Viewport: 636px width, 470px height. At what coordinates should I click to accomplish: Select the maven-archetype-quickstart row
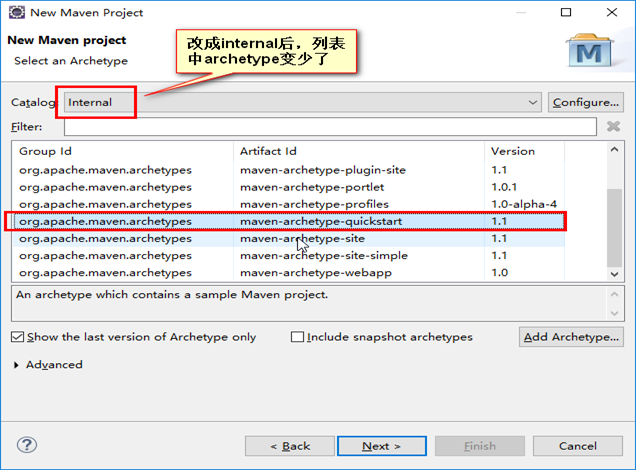click(x=288, y=221)
